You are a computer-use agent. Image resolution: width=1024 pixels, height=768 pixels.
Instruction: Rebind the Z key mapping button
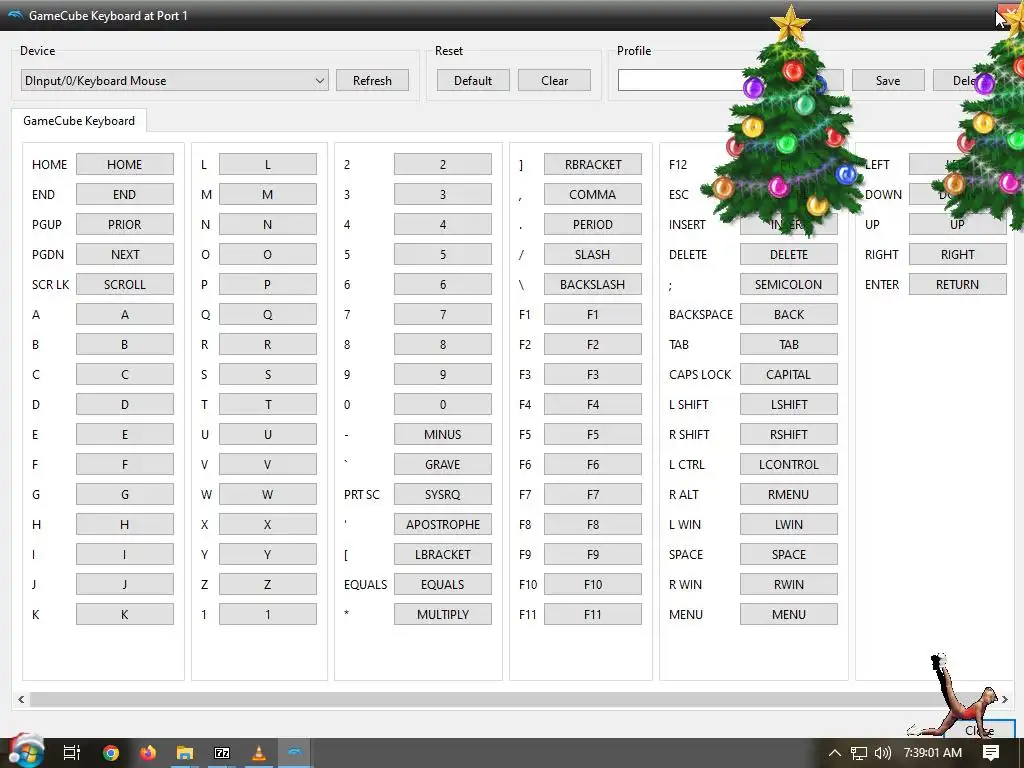pyautogui.click(x=268, y=584)
